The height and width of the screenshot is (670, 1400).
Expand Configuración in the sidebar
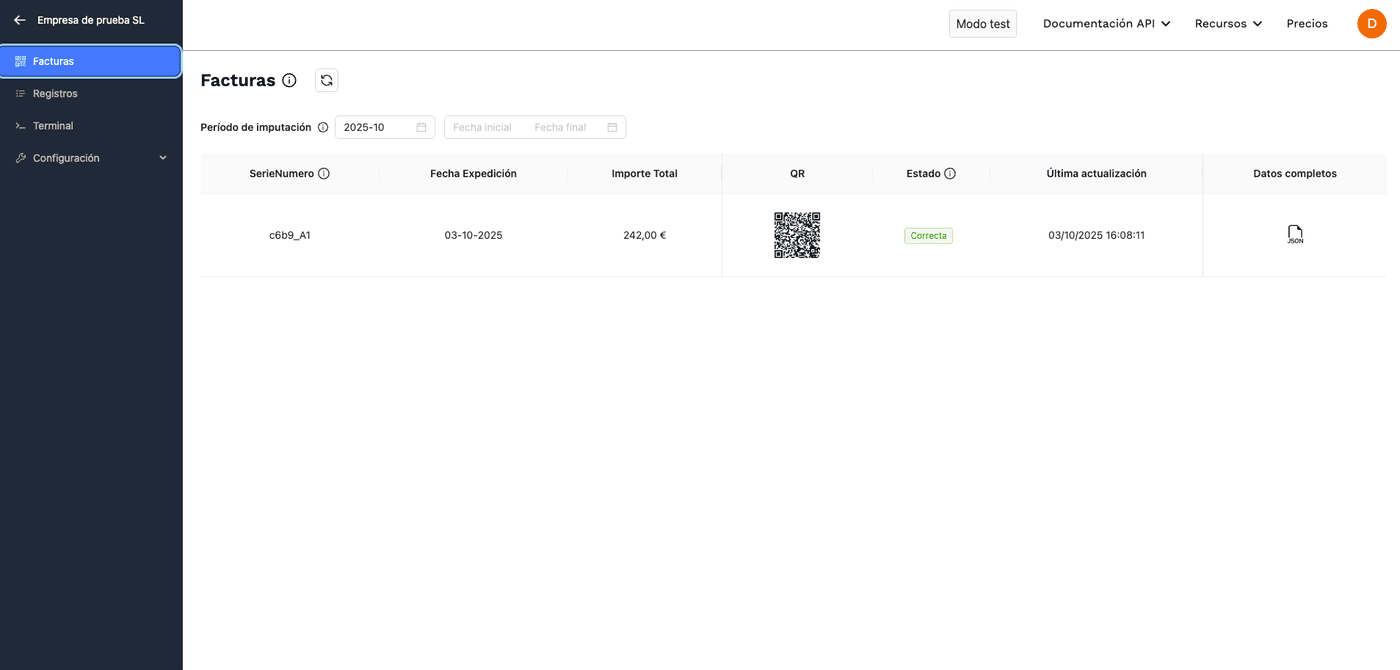(x=91, y=158)
